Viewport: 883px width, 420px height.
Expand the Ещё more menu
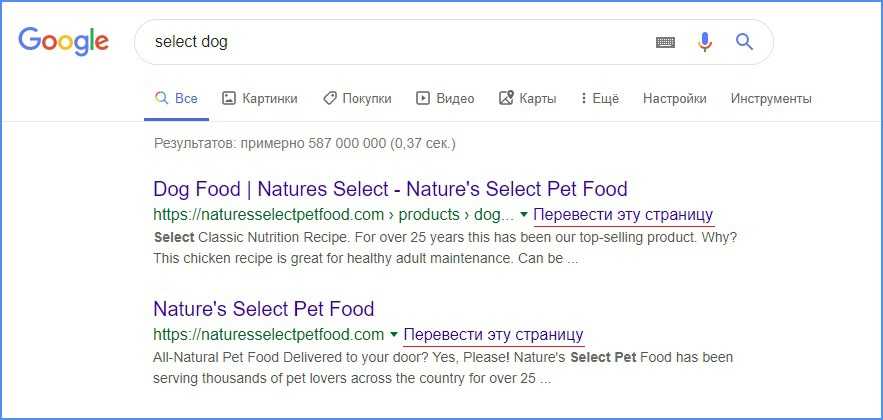(x=598, y=98)
